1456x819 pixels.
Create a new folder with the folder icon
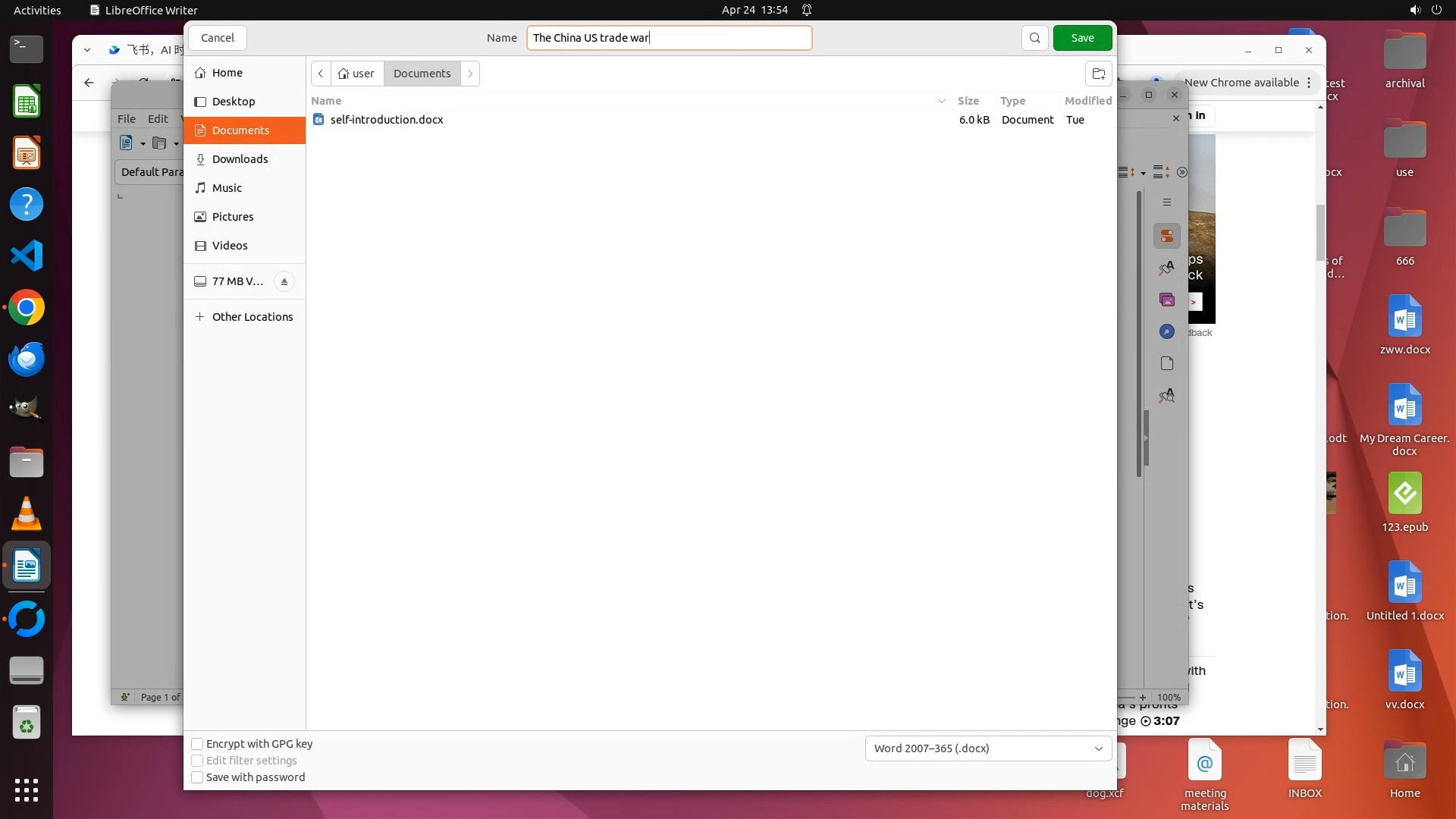(x=1098, y=74)
